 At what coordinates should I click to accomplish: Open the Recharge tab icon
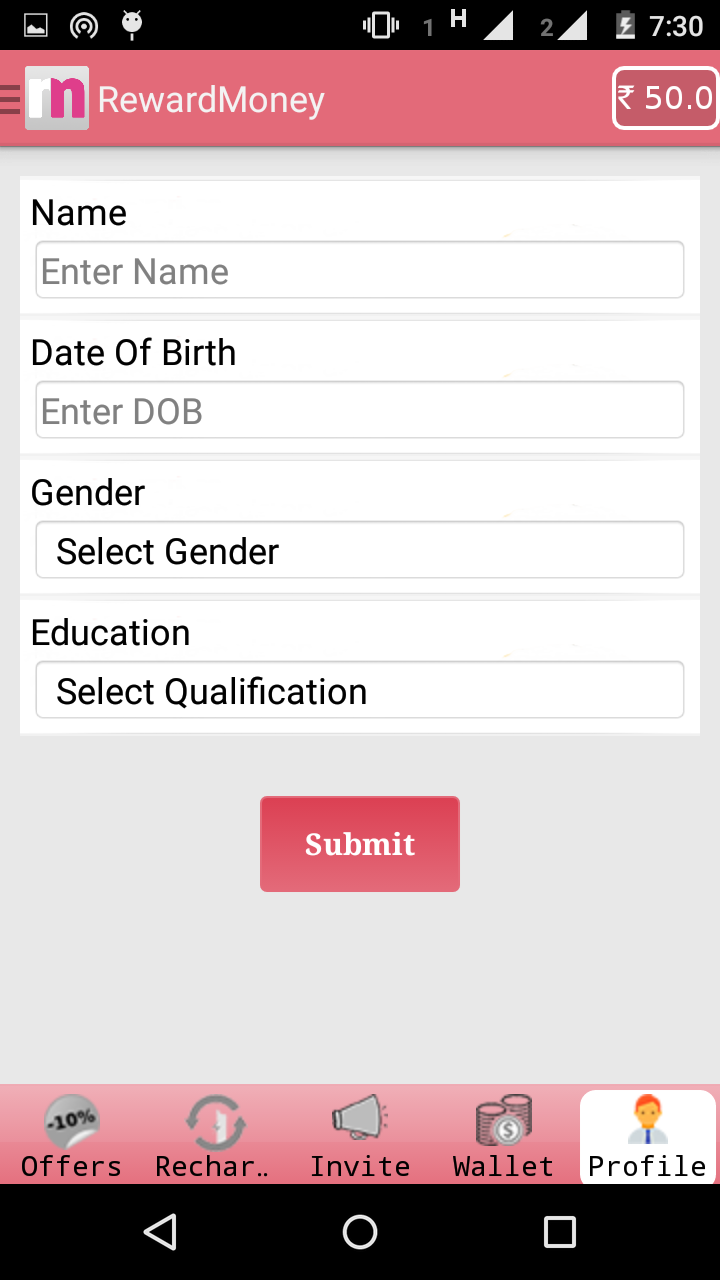pos(215,1120)
